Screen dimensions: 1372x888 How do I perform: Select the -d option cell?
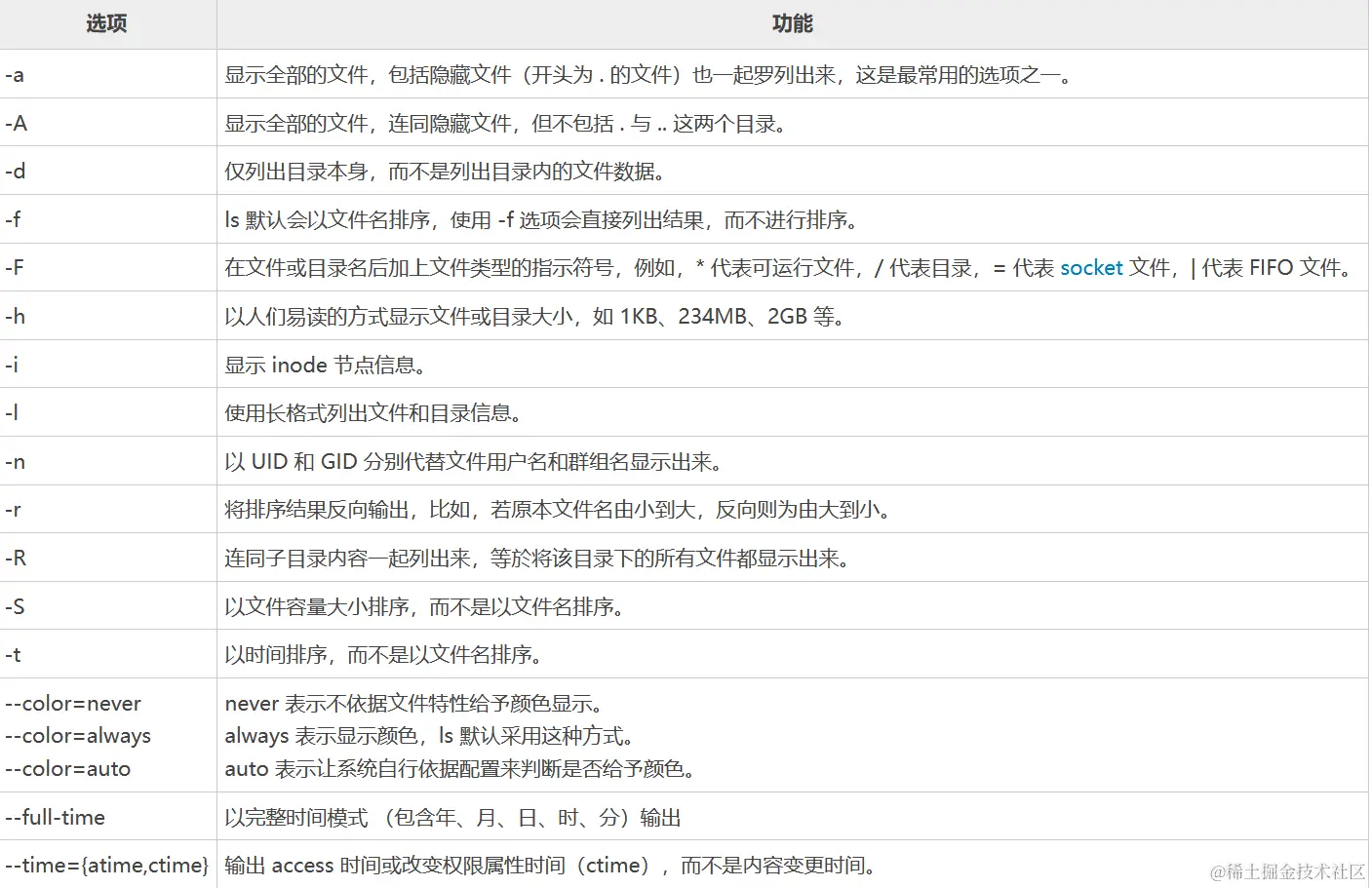(107, 171)
